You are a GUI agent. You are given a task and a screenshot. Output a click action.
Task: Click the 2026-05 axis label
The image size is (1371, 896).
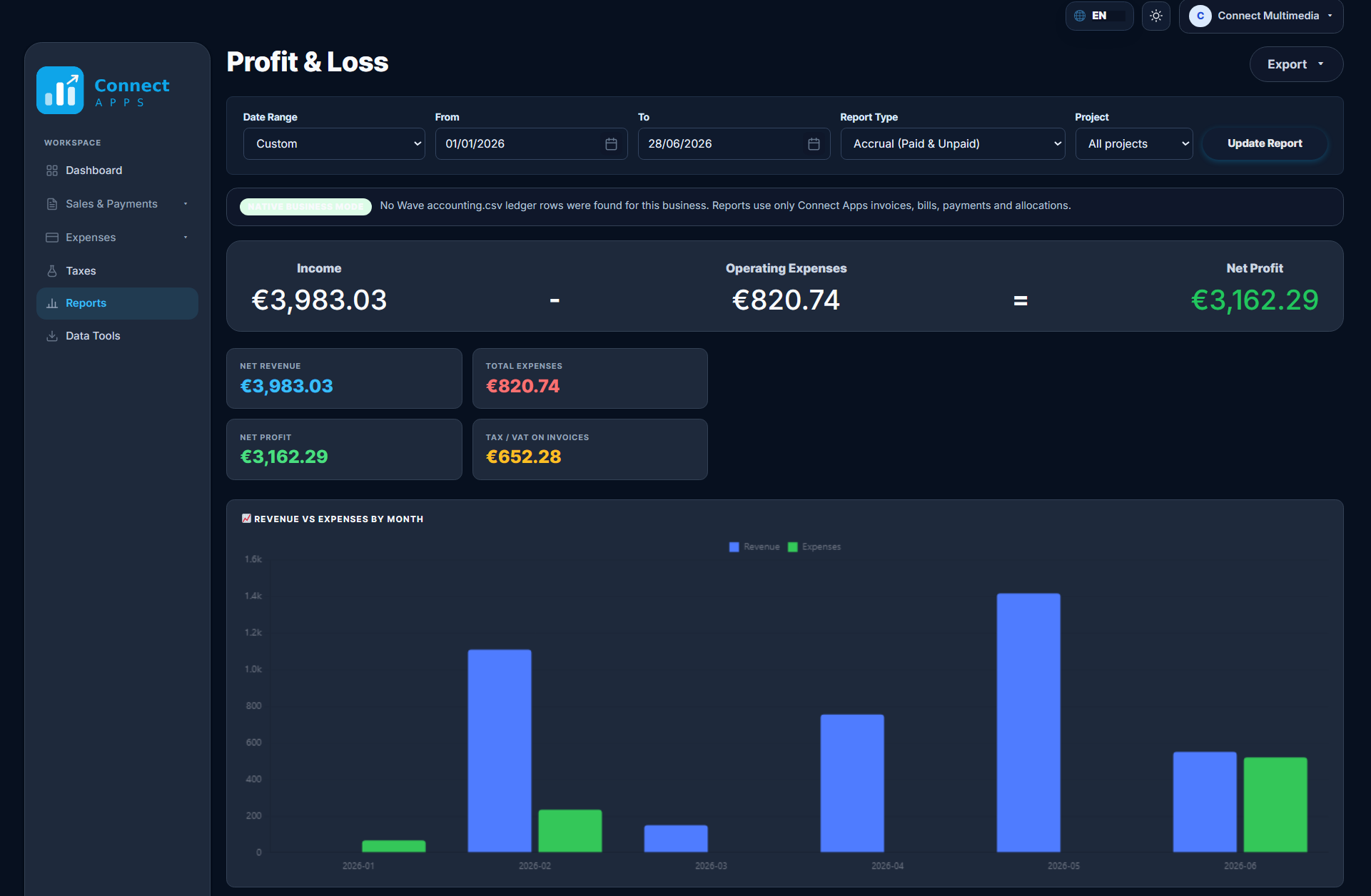click(1063, 866)
